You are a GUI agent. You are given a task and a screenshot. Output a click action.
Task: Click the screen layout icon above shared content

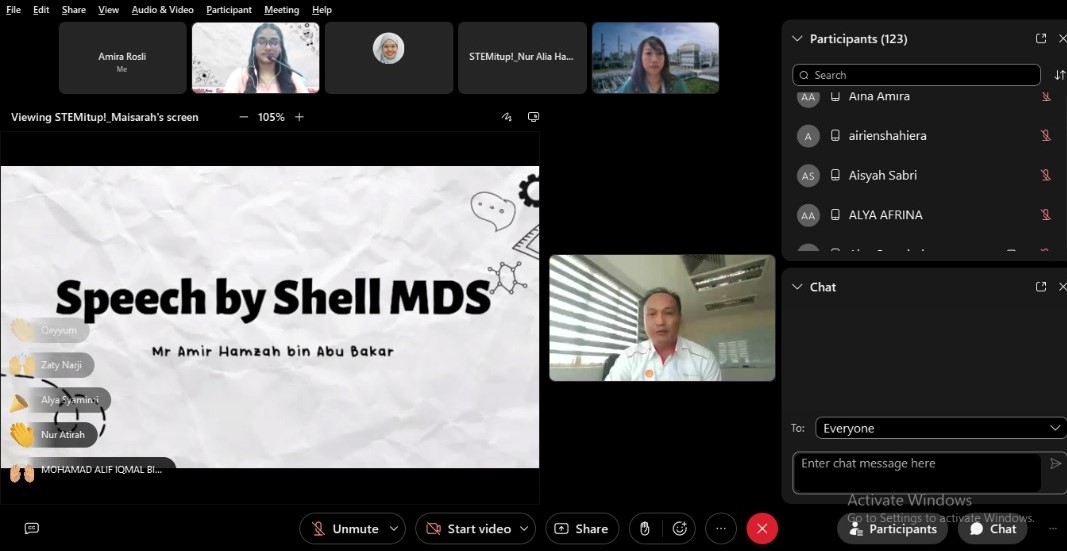534,117
